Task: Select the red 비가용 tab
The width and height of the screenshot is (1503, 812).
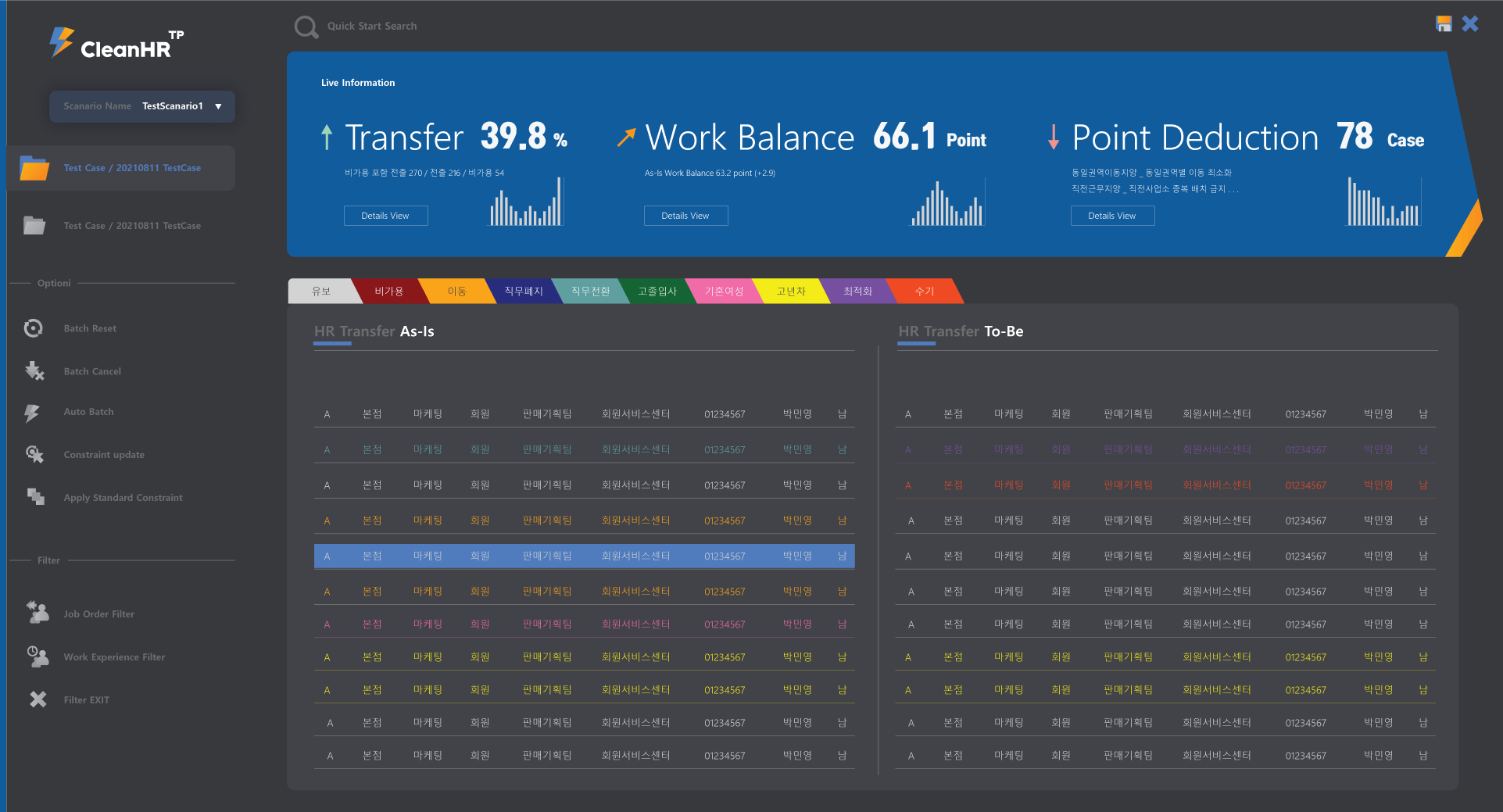Action: 388,291
